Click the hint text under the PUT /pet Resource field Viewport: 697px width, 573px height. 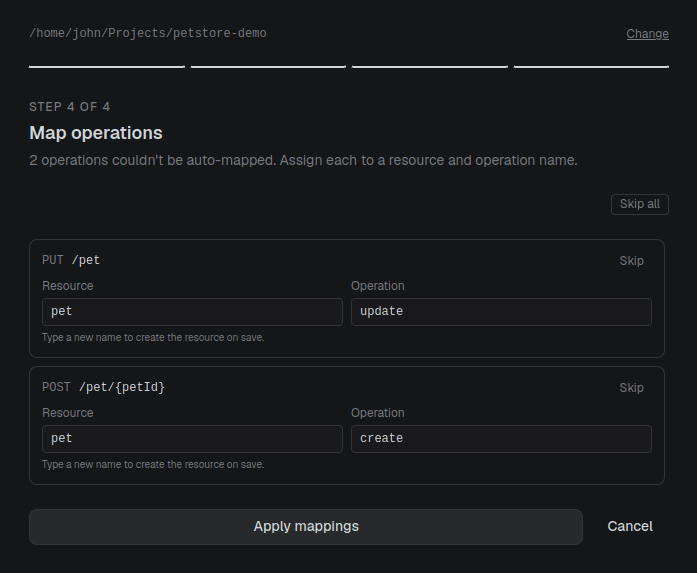point(153,338)
